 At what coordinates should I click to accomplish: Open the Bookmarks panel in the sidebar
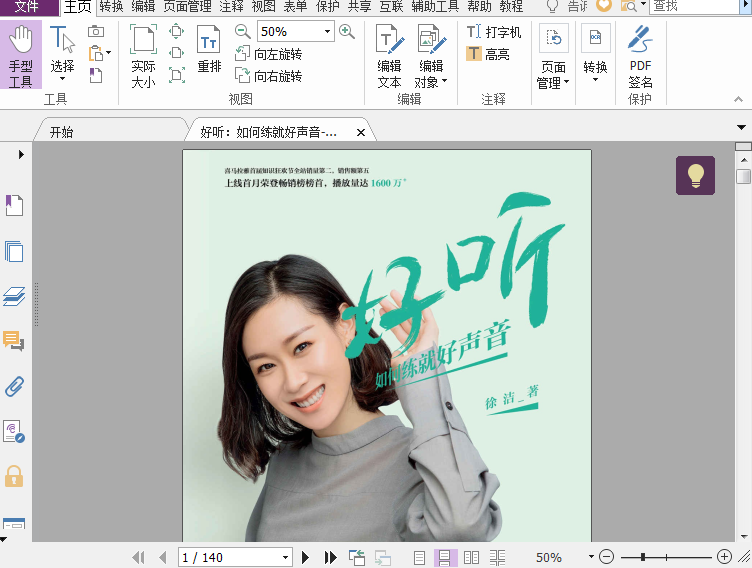(x=14, y=205)
